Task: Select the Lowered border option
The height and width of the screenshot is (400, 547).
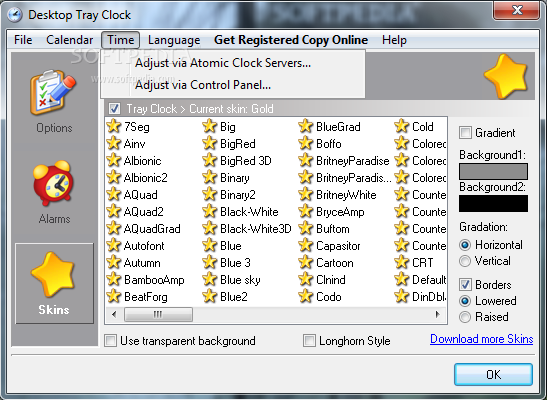Action: click(465, 301)
